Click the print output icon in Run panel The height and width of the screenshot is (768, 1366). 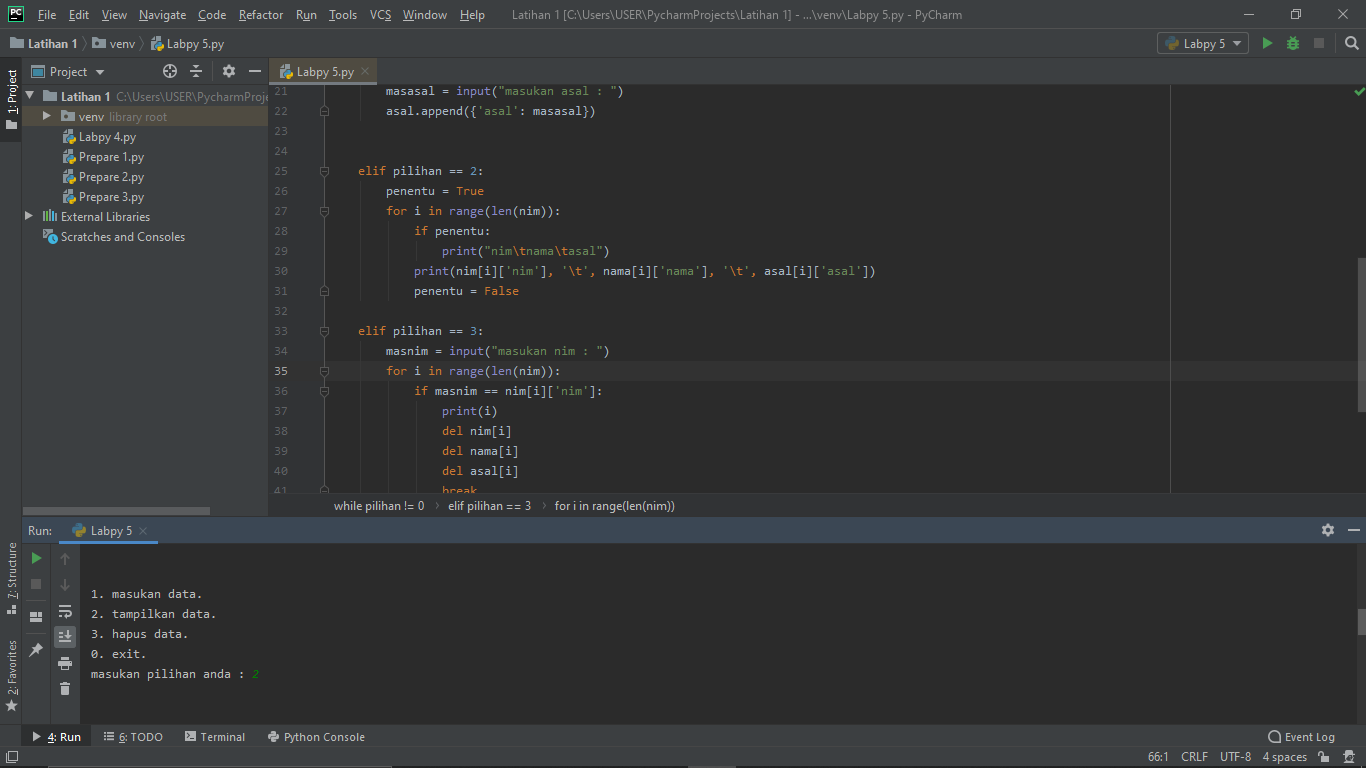click(x=65, y=662)
